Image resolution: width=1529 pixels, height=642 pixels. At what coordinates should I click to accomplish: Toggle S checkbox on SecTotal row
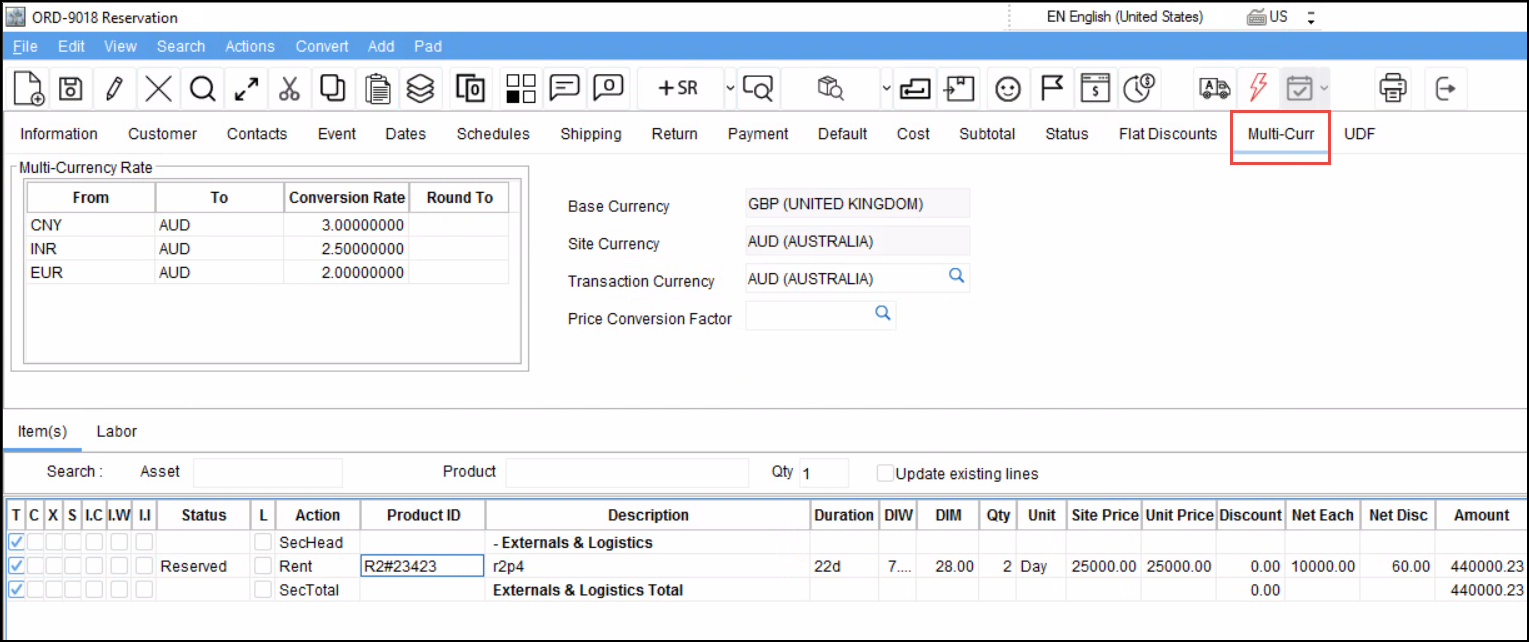coord(72,589)
